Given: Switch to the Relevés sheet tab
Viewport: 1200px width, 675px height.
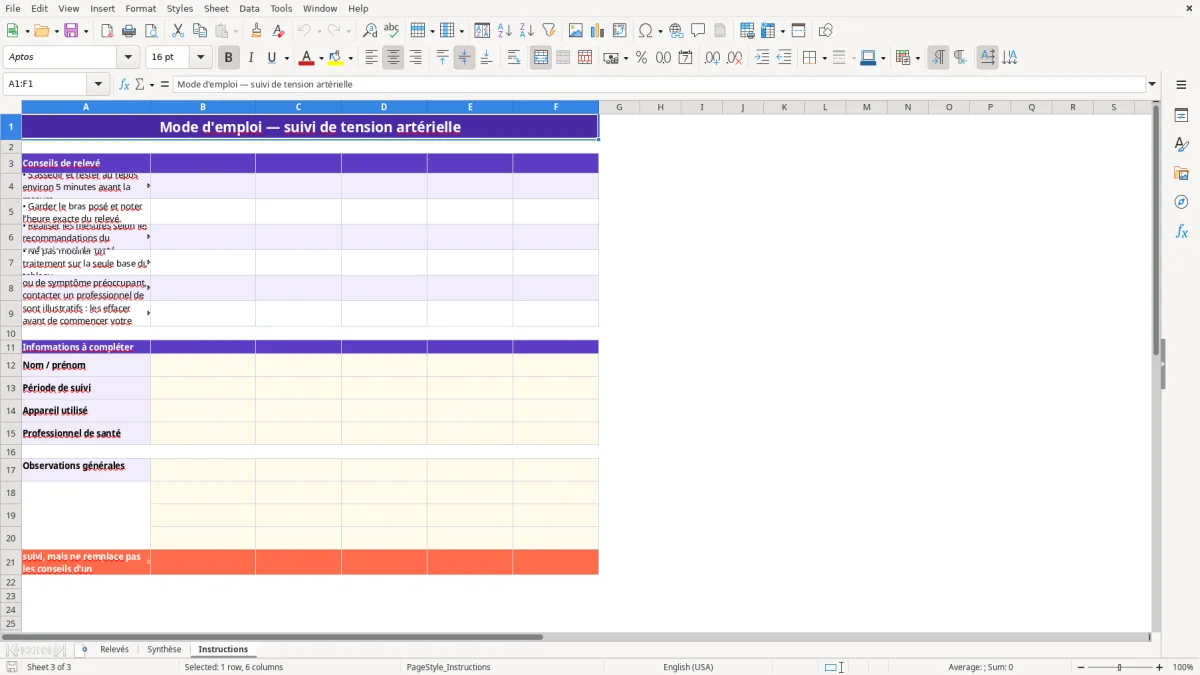Looking at the screenshot, I should (x=114, y=649).
